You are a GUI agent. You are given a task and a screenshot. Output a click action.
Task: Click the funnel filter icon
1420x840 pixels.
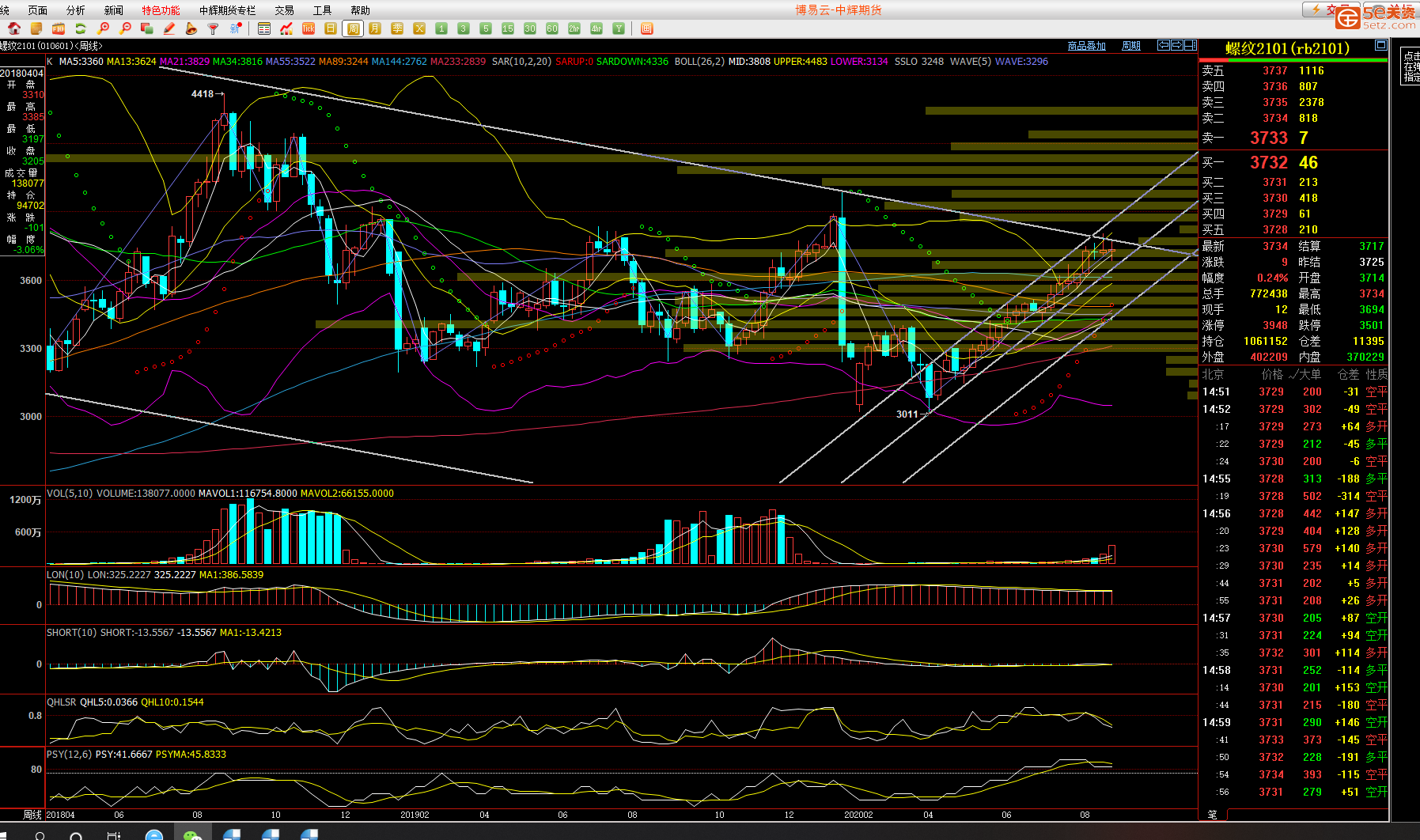(x=214, y=28)
